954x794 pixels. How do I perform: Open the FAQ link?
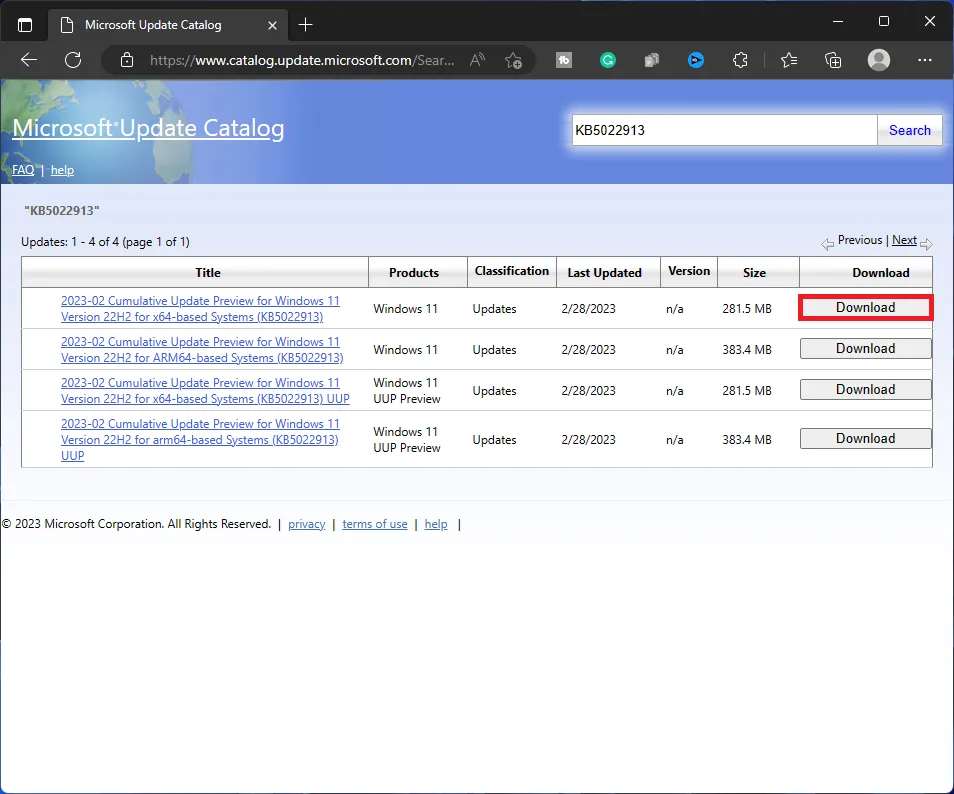23,170
